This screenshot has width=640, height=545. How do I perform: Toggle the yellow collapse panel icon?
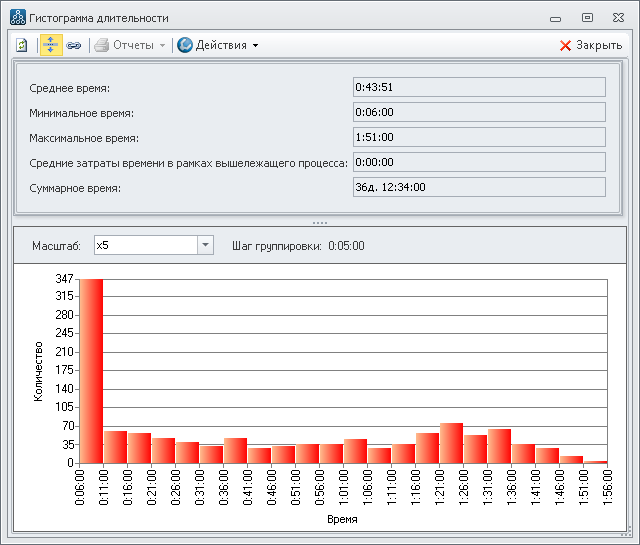pos(51,45)
